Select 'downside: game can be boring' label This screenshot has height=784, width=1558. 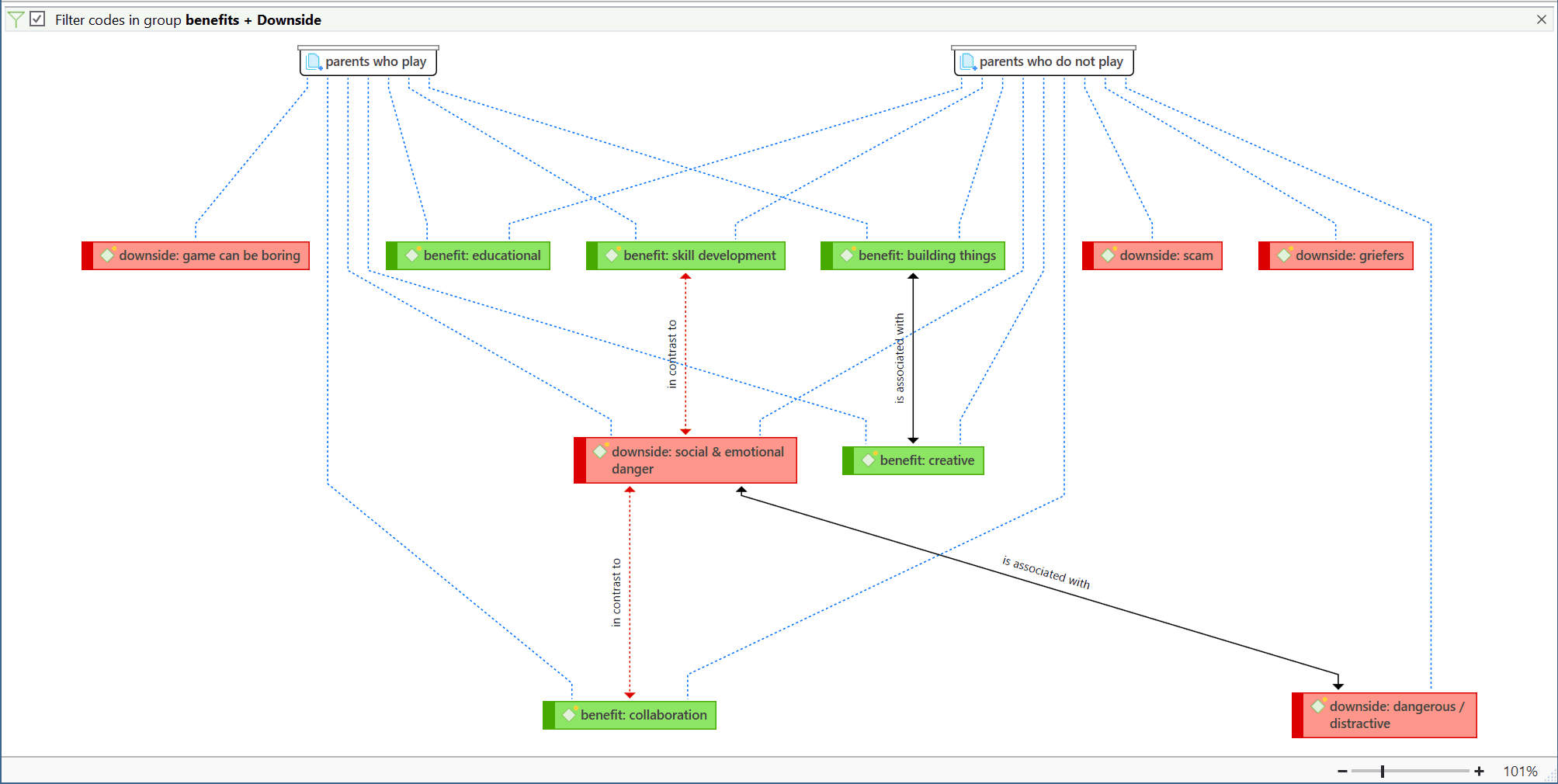pos(210,255)
